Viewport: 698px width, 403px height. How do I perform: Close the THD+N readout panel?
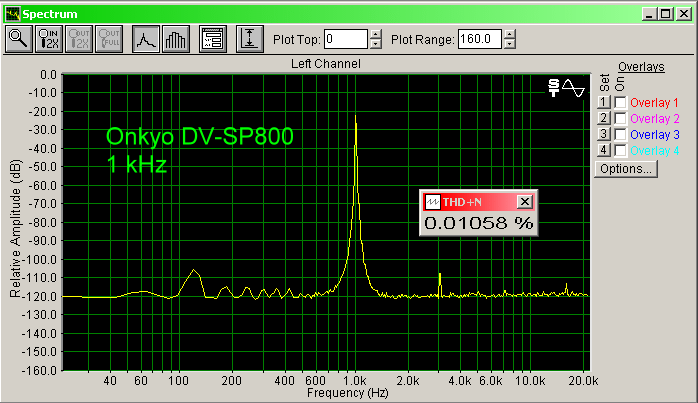pos(525,202)
